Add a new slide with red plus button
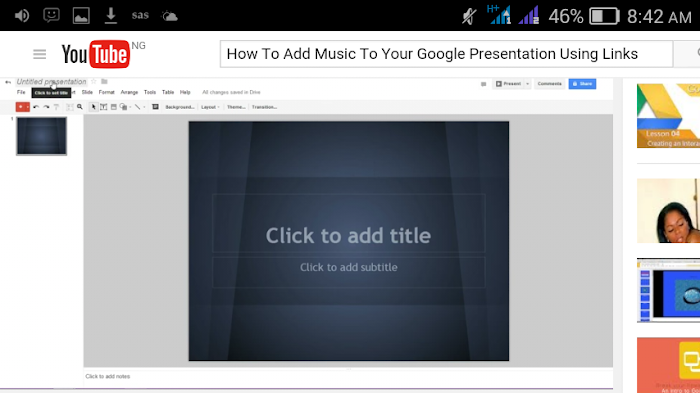Viewport: 700px width, 393px height. pyautogui.click(x=20, y=107)
